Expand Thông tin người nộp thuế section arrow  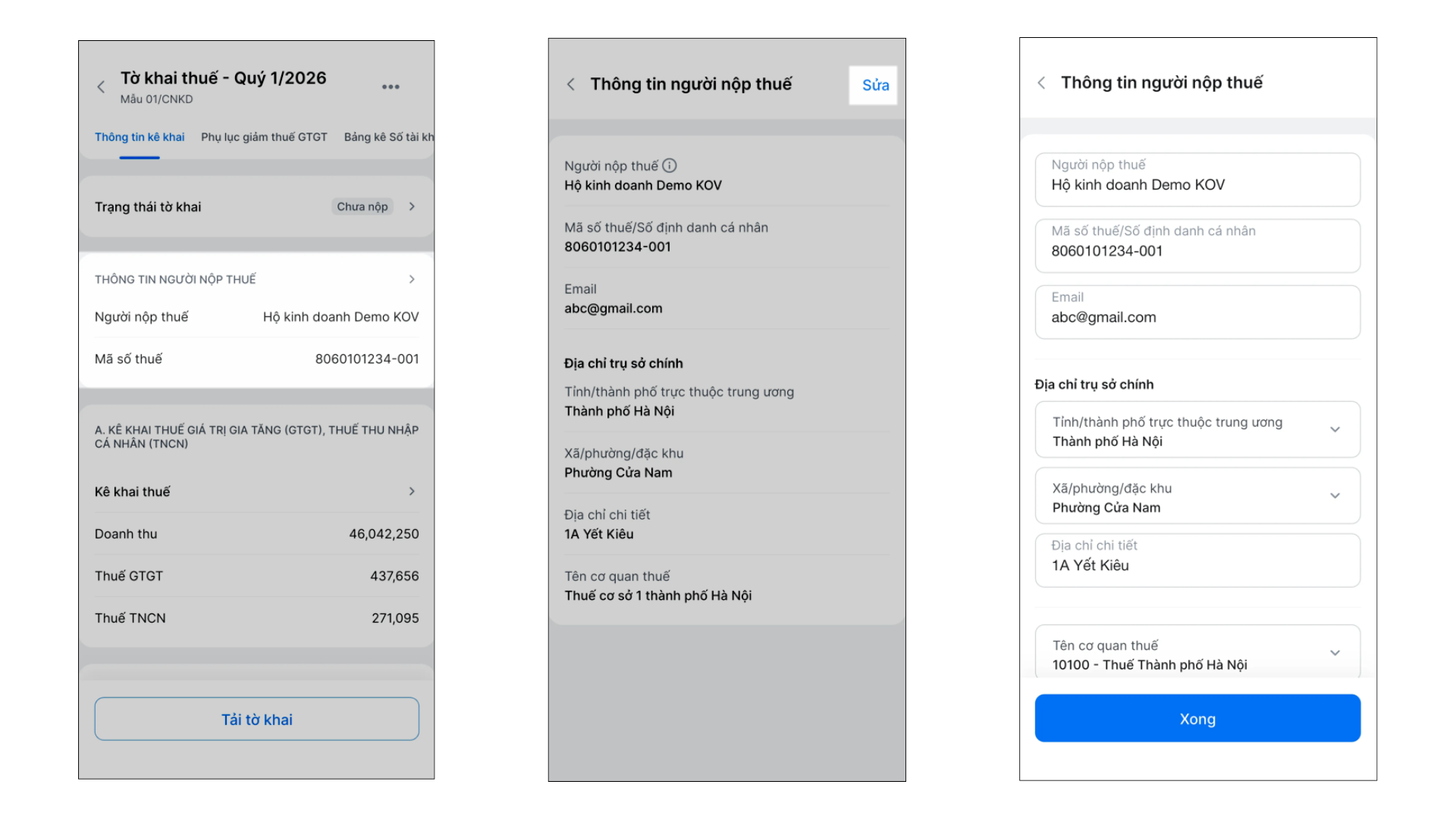click(412, 279)
